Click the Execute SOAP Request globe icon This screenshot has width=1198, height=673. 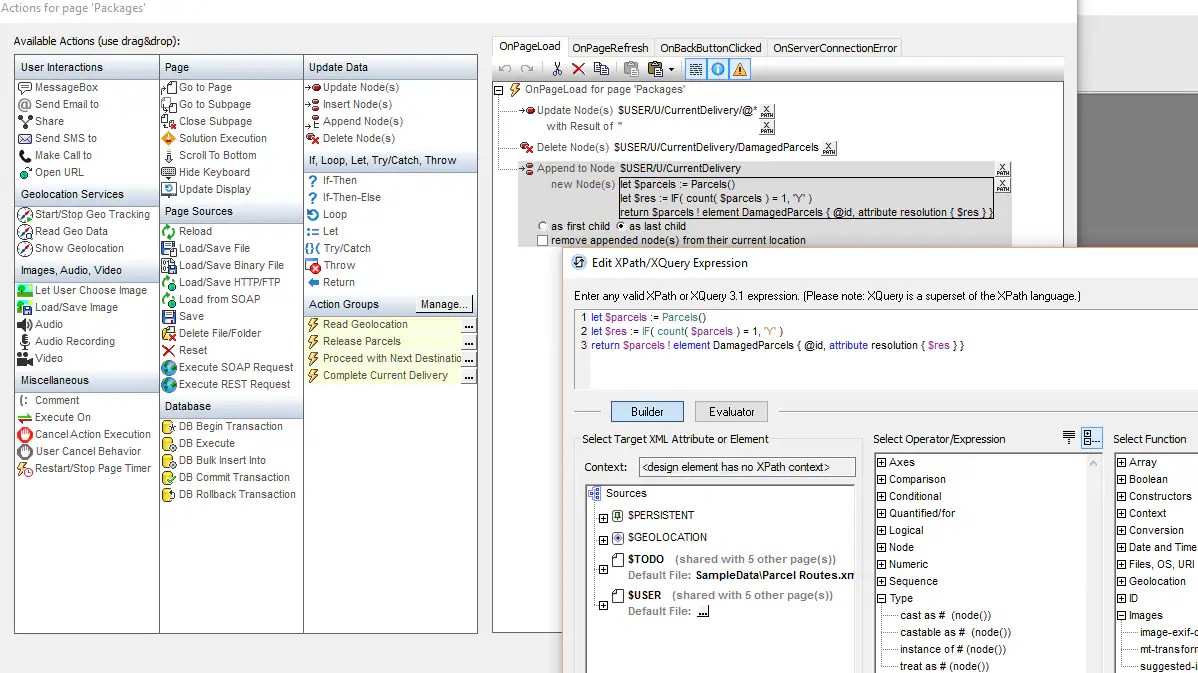pyautogui.click(x=169, y=367)
